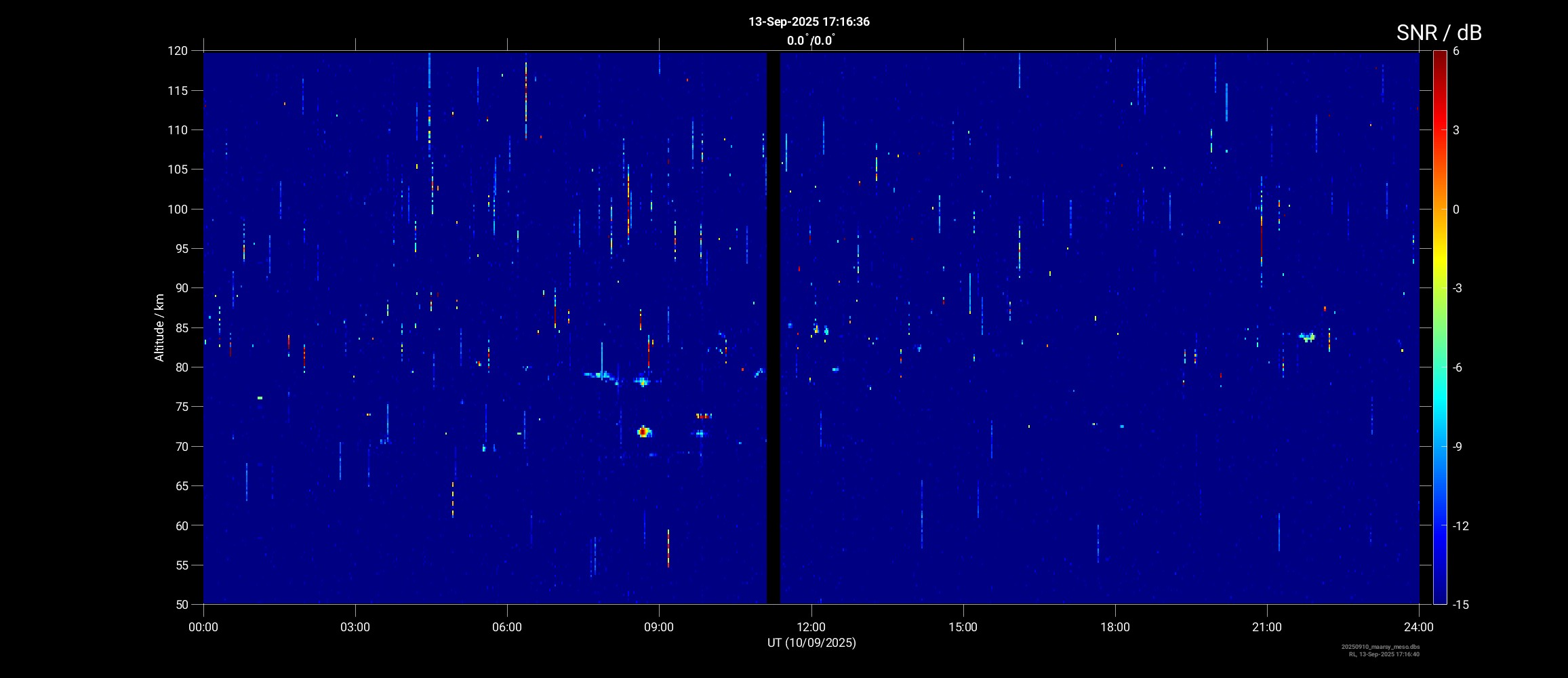Click the cyan echo cluster near 22:00

point(1308,337)
